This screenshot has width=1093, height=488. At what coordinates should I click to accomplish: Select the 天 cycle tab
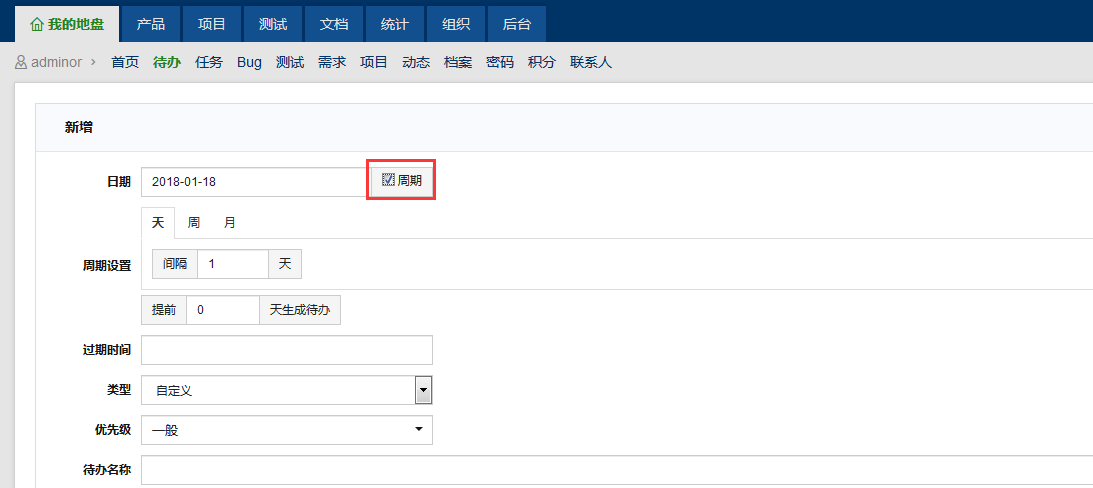158,223
